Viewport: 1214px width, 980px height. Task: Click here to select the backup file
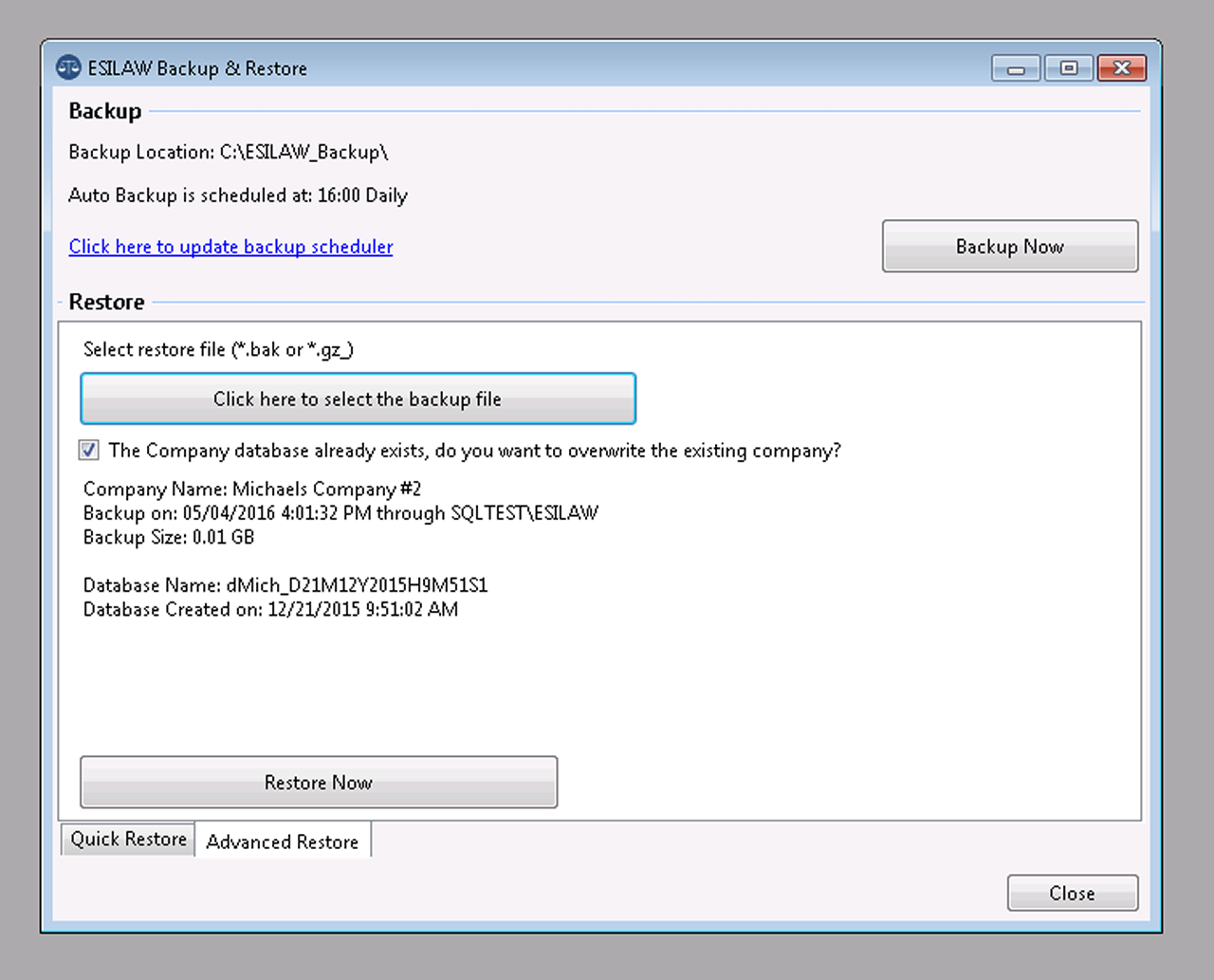point(358,398)
